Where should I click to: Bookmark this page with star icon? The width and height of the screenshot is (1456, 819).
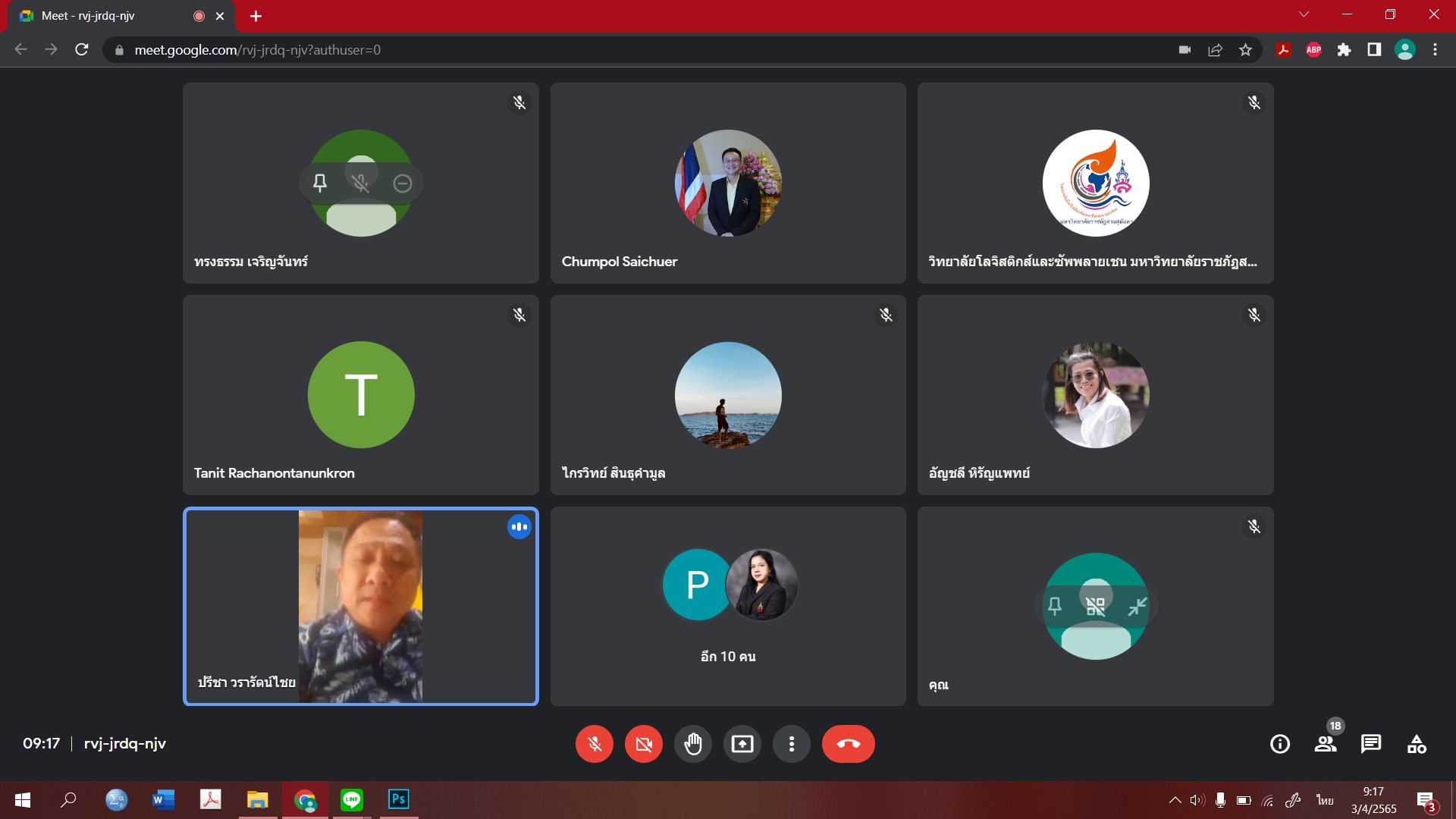click(1245, 50)
